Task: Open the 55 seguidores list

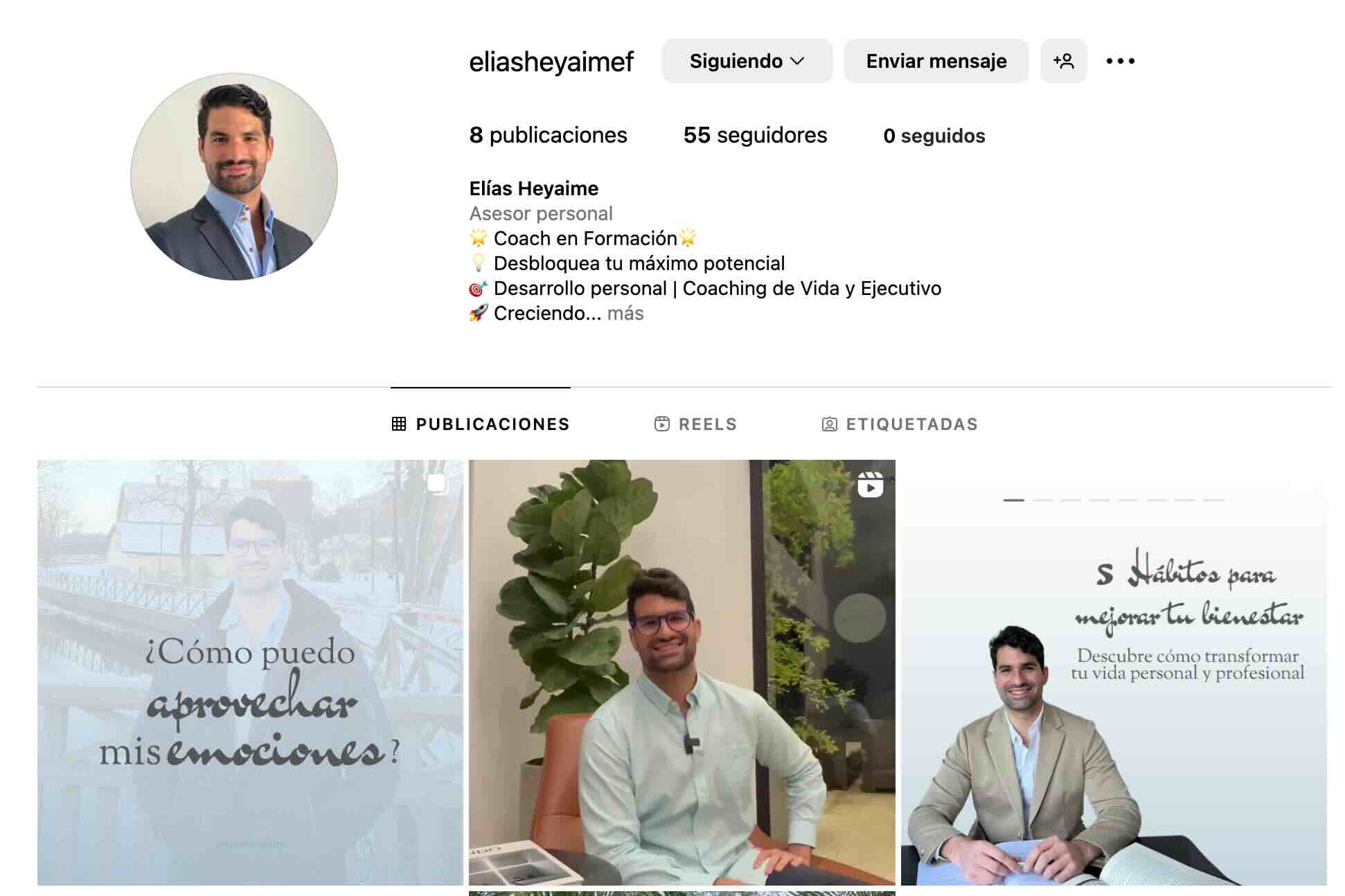Action: (x=755, y=135)
